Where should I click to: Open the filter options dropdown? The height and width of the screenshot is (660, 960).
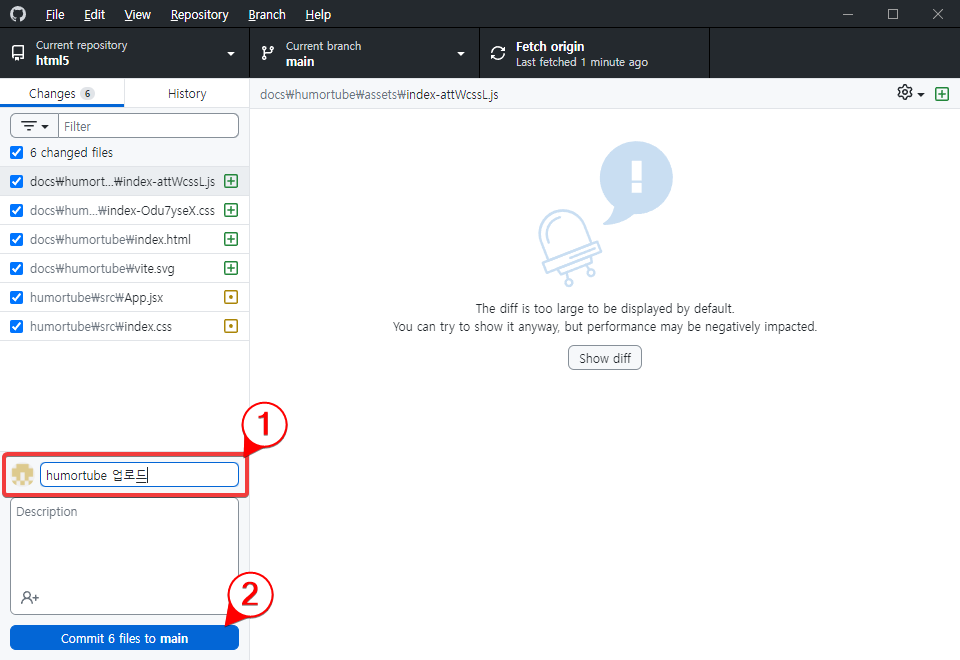coord(35,126)
